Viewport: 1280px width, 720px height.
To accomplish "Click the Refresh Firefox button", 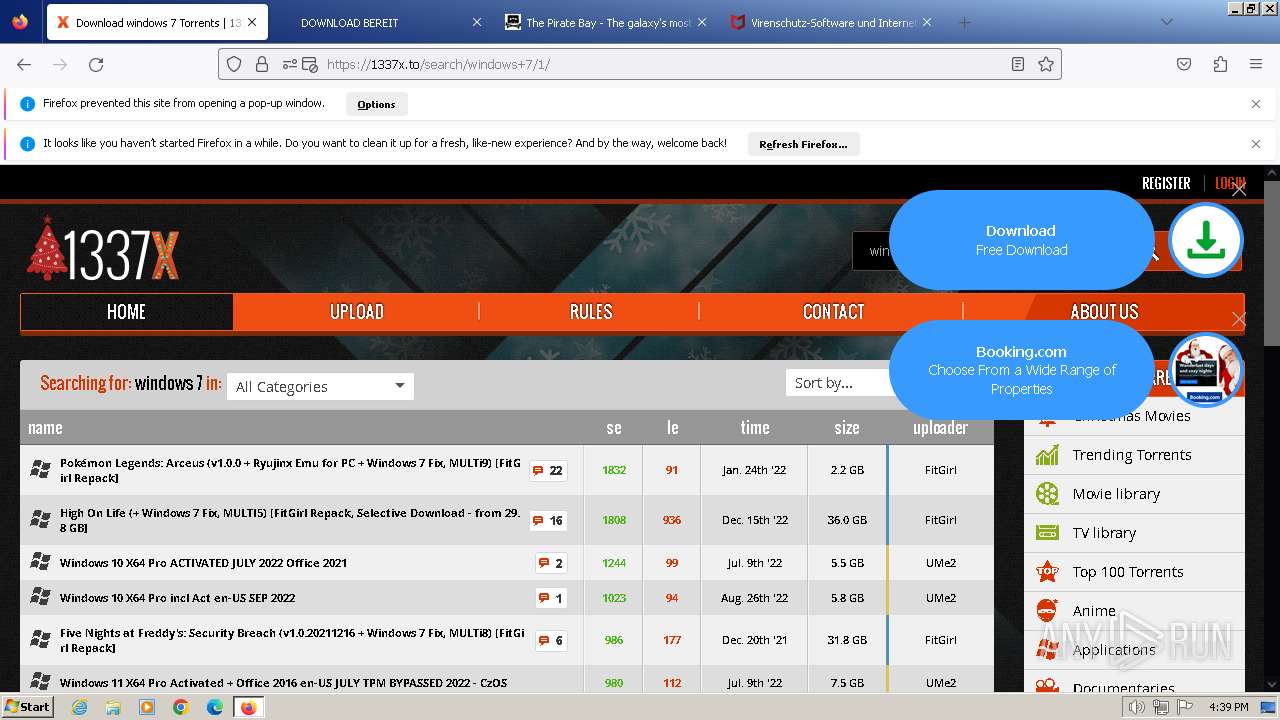I will pos(803,144).
